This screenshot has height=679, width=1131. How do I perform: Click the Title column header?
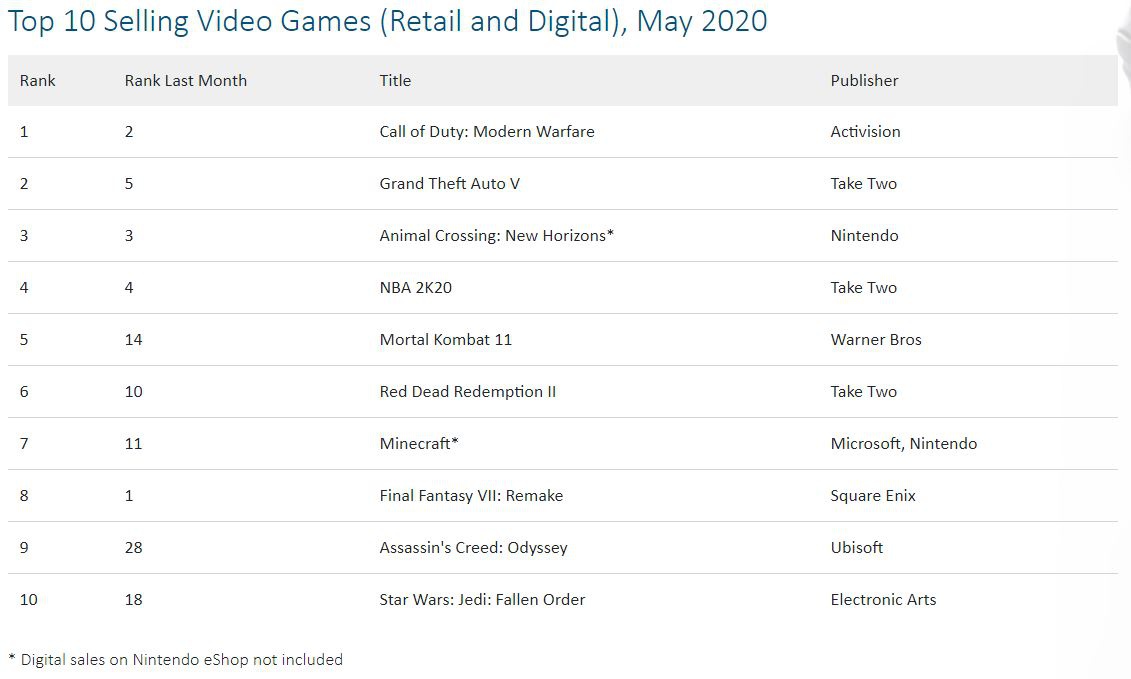click(395, 81)
